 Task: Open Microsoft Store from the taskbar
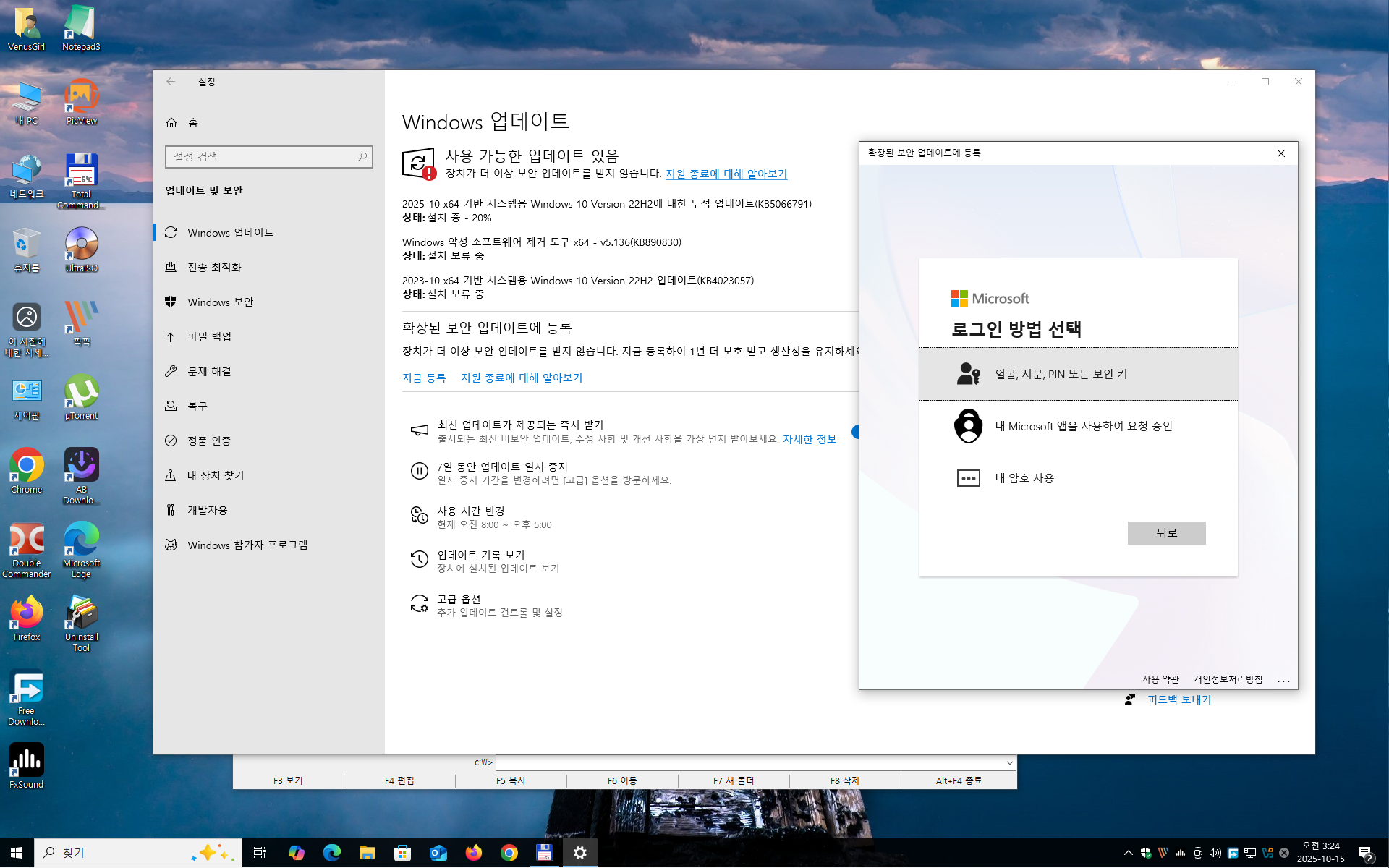pos(402,853)
